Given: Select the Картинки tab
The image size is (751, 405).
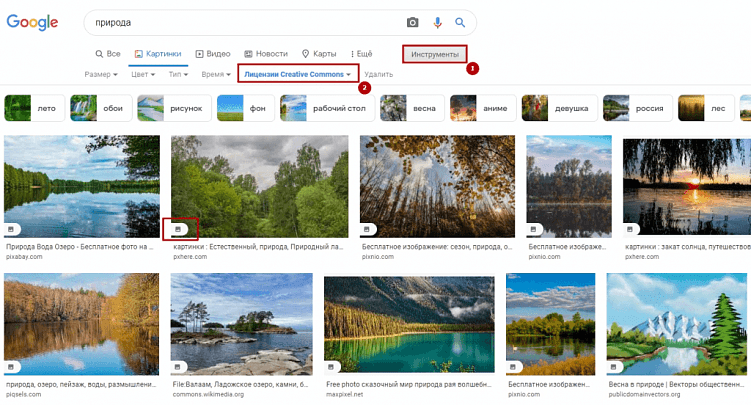Looking at the screenshot, I should 158,54.
